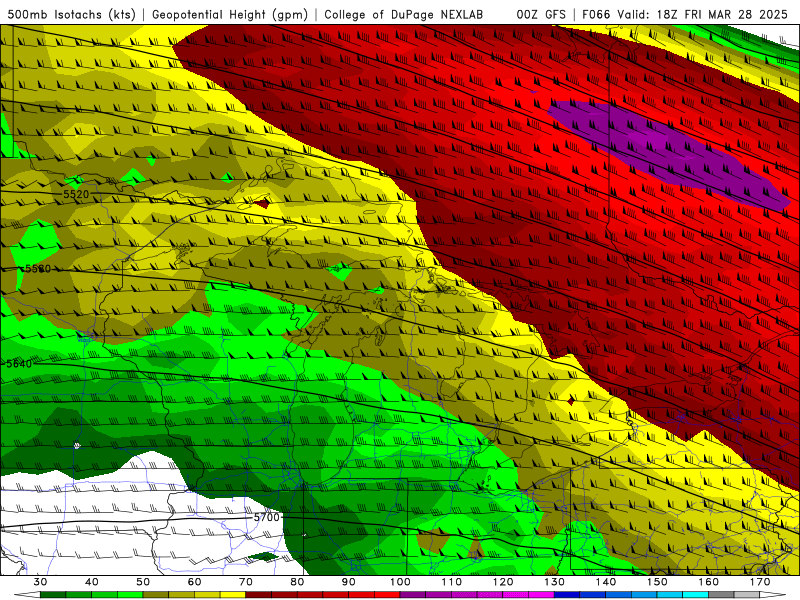Select the bright yellow swatch just before 70
This screenshot has height=600, width=800.
point(233,595)
